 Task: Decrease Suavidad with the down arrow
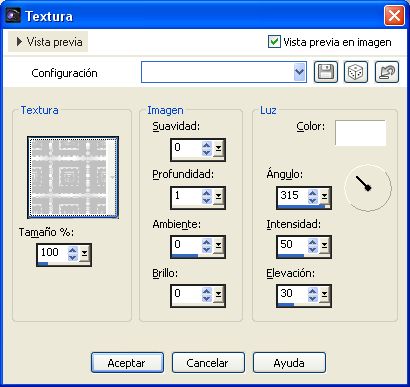(207, 152)
